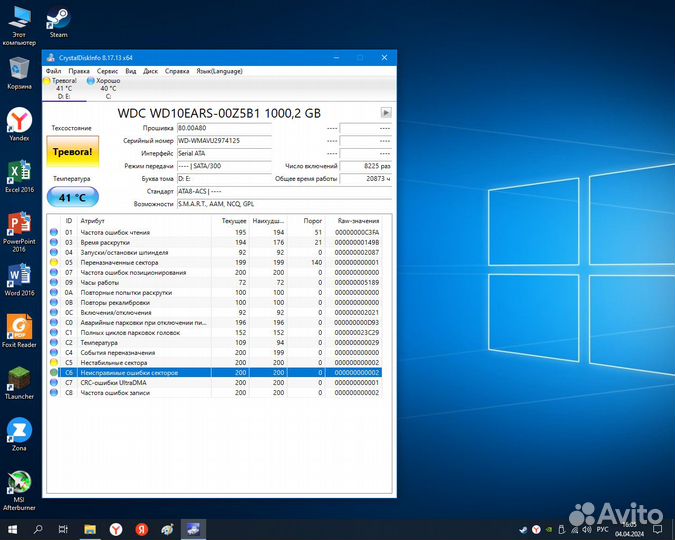This screenshot has height=540, width=675.
Task: Click the yellow status dot for attribute C5
Action: tap(54, 362)
